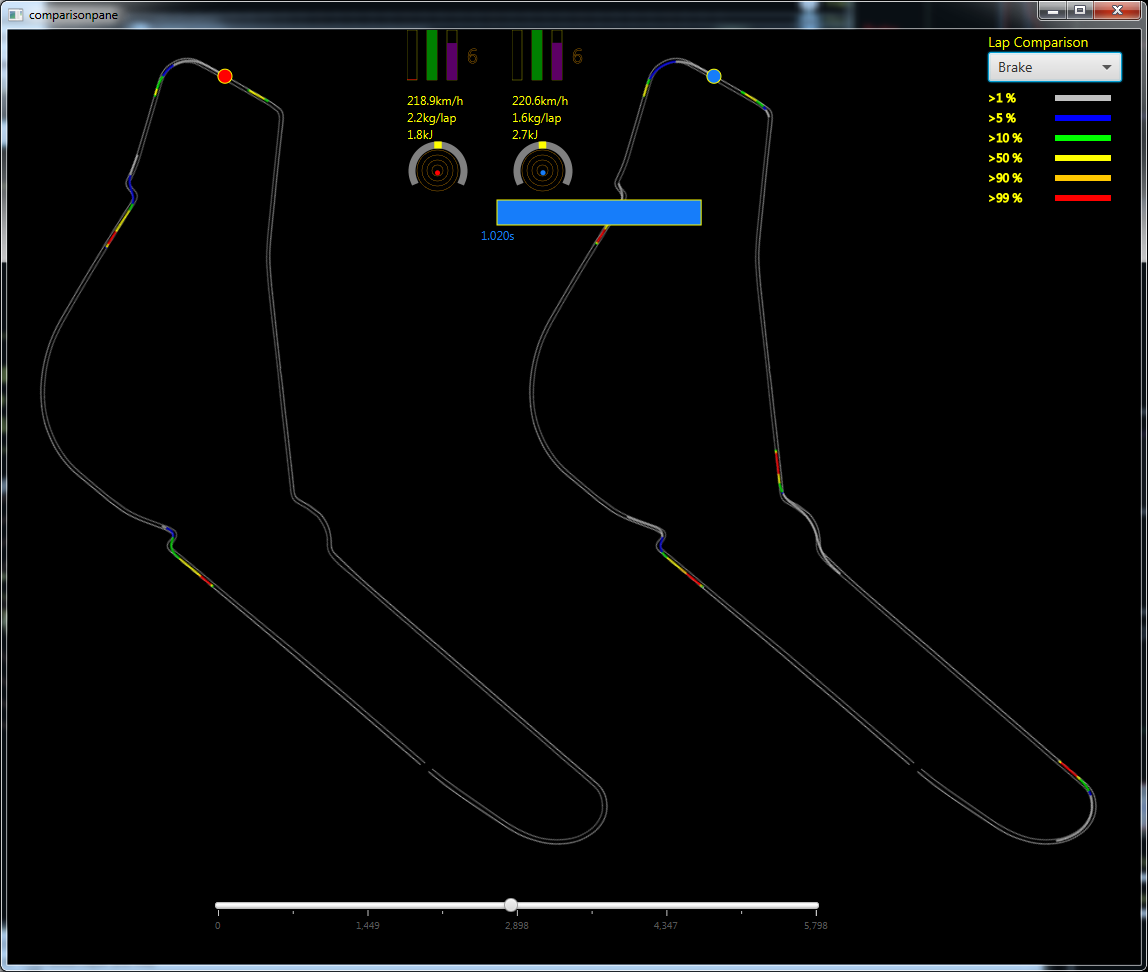Viewport: 1148px width, 972px height.
Task: Select the red car marker on left track
Action: click(x=225, y=76)
